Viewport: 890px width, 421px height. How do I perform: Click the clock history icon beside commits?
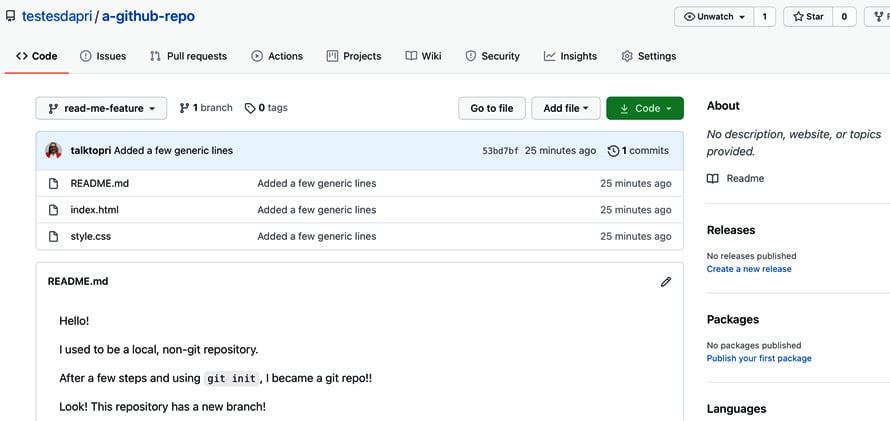[x=613, y=151]
